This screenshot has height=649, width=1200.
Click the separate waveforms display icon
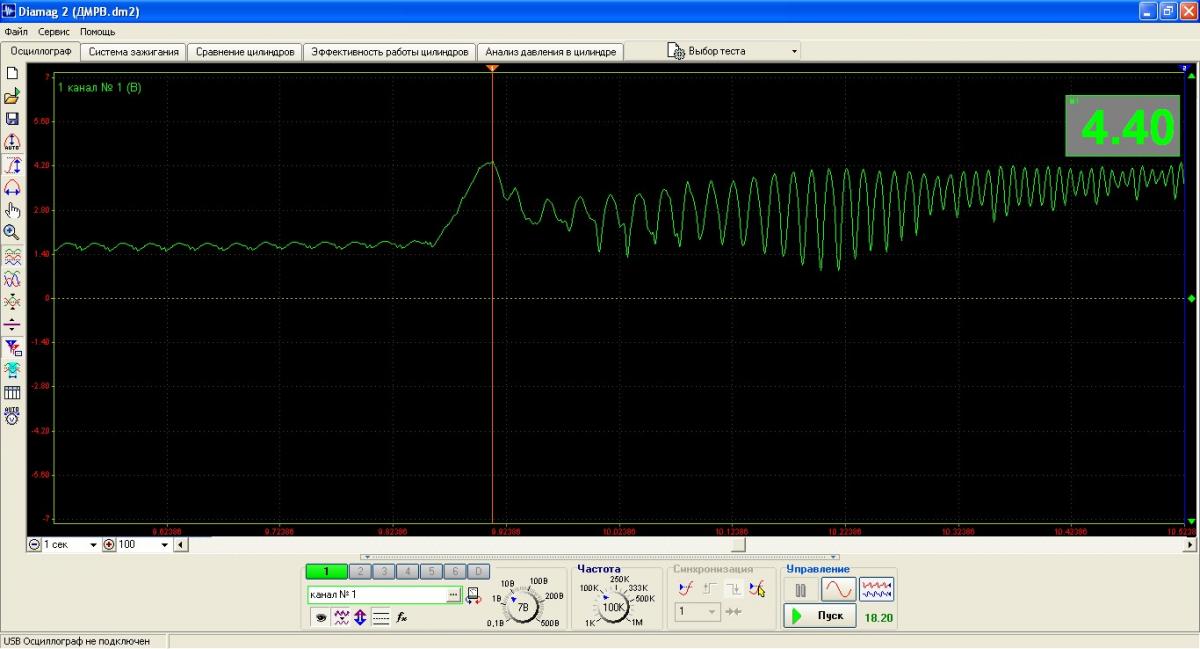12,256
